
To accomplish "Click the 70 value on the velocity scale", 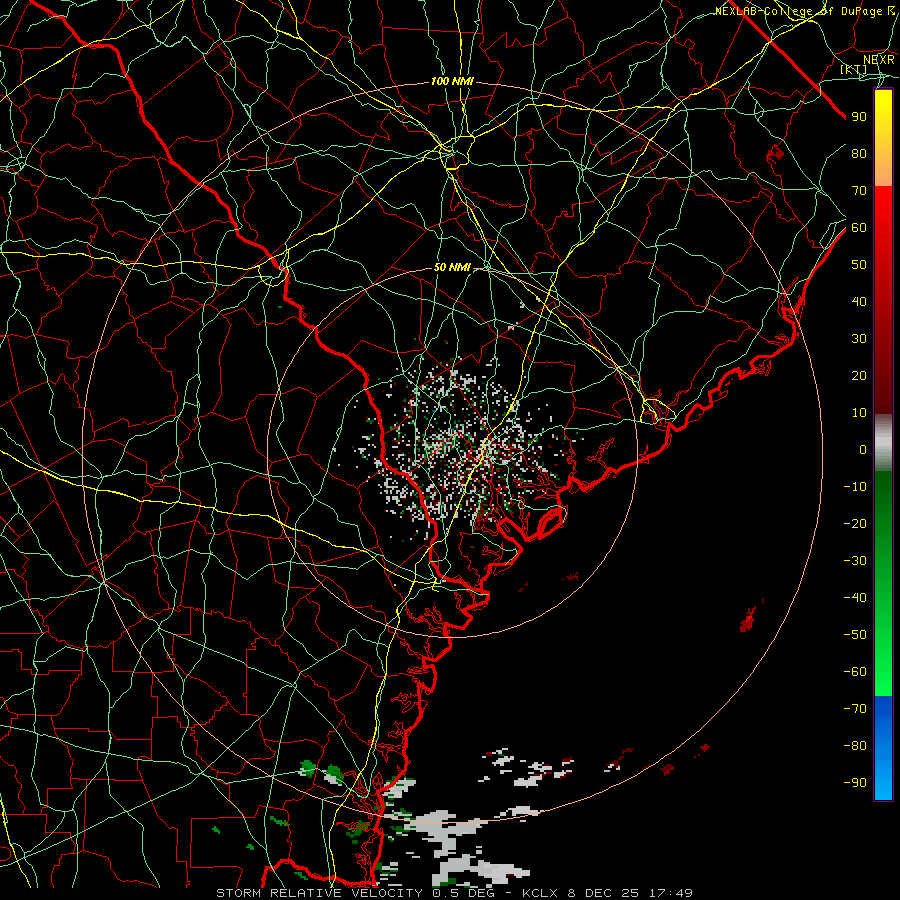I will click(859, 191).
